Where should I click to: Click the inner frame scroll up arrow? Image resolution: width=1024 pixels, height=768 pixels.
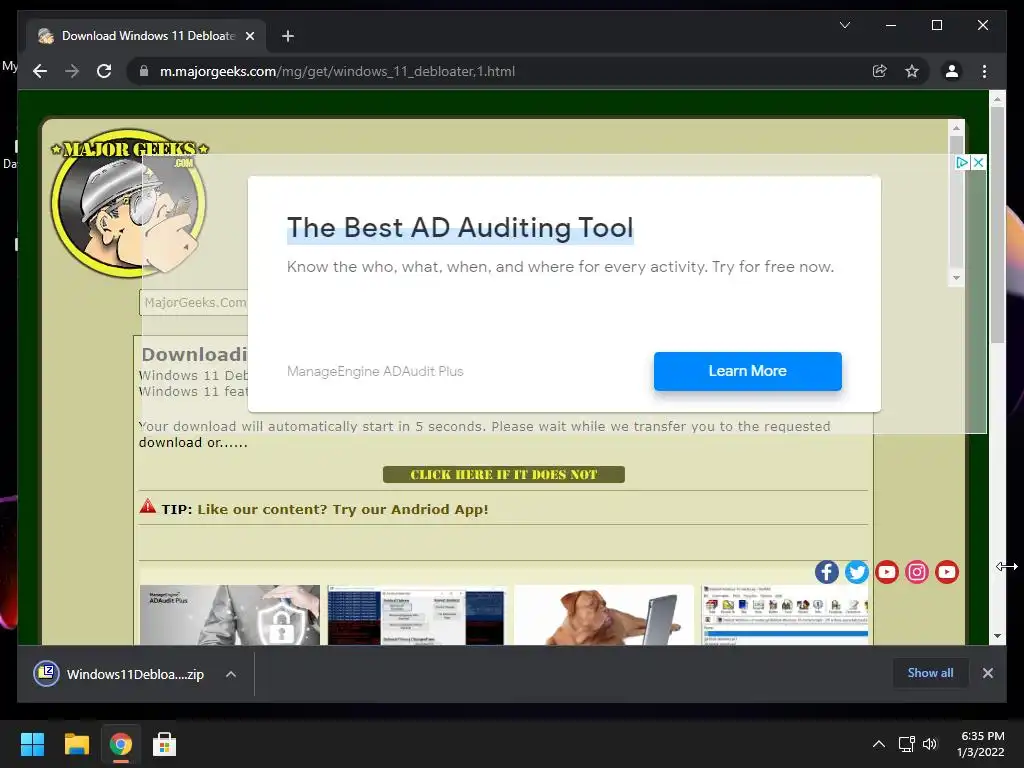tap(956, 128)
